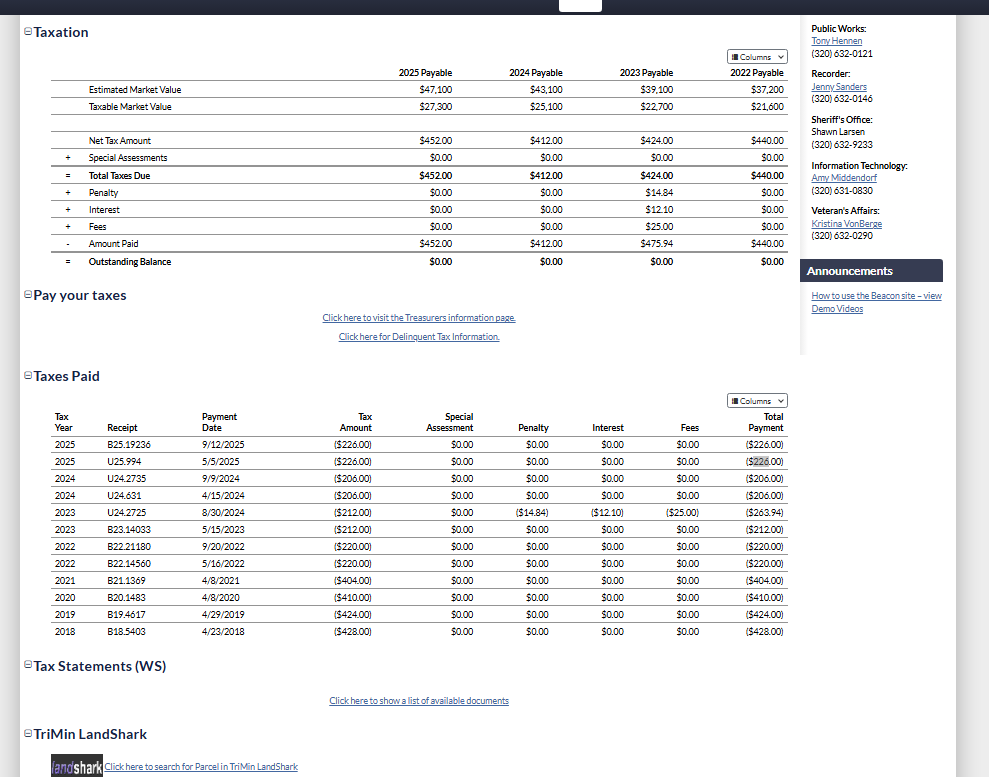Collapse the Taxation section

pyautogui.click(x=27, y=32)
